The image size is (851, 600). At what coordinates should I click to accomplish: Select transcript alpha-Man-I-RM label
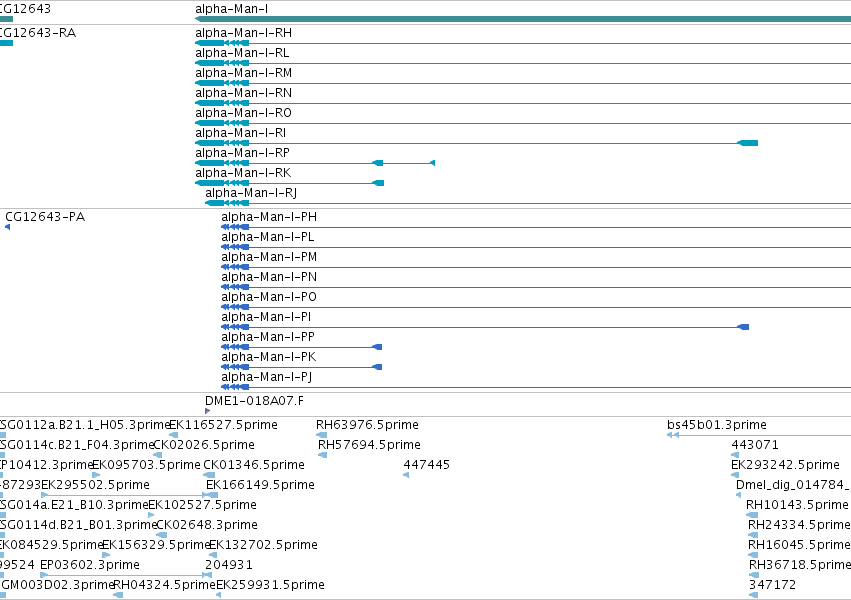[243, 73]
